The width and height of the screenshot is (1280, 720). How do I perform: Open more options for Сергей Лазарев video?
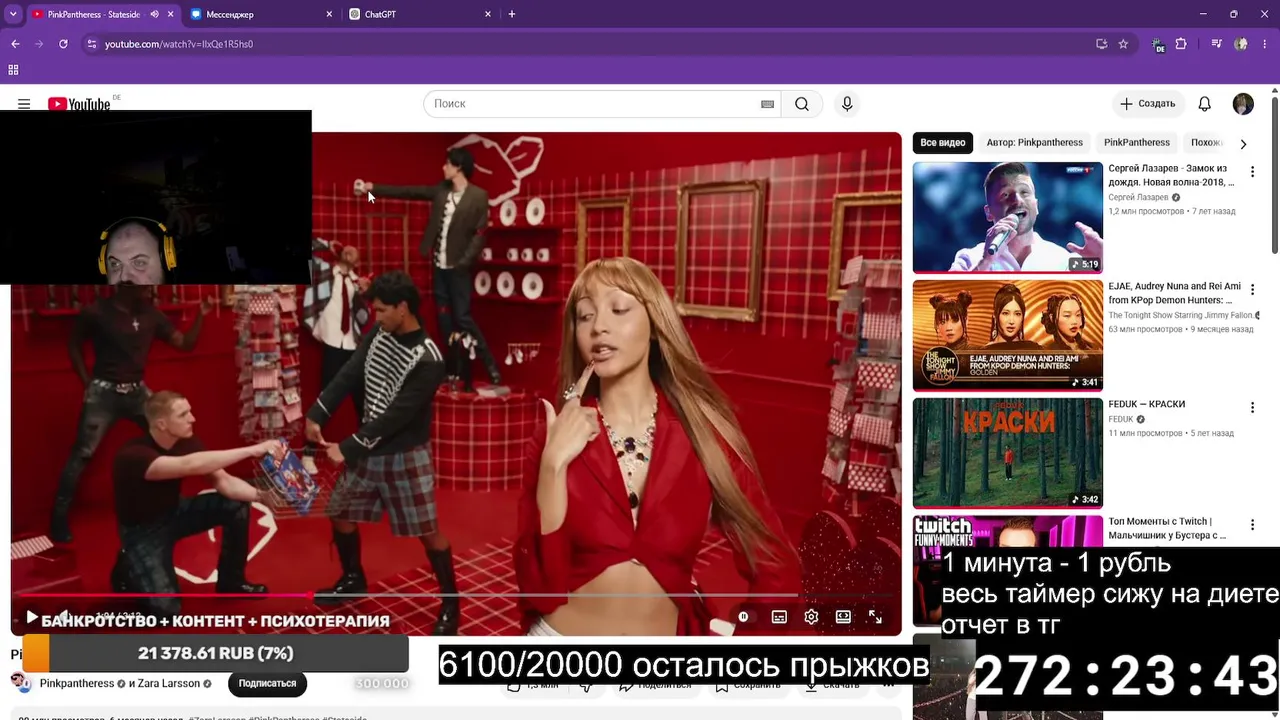(x=1252, y=172)
